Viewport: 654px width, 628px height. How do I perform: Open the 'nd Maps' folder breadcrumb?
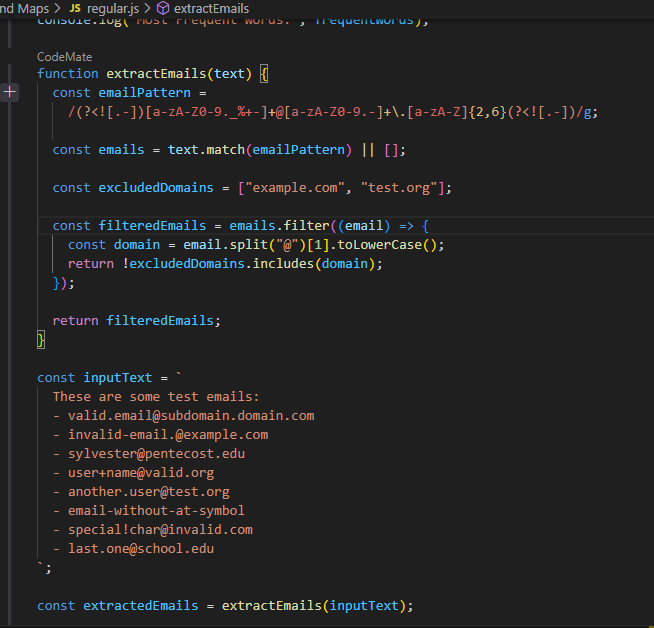(25, 8)
